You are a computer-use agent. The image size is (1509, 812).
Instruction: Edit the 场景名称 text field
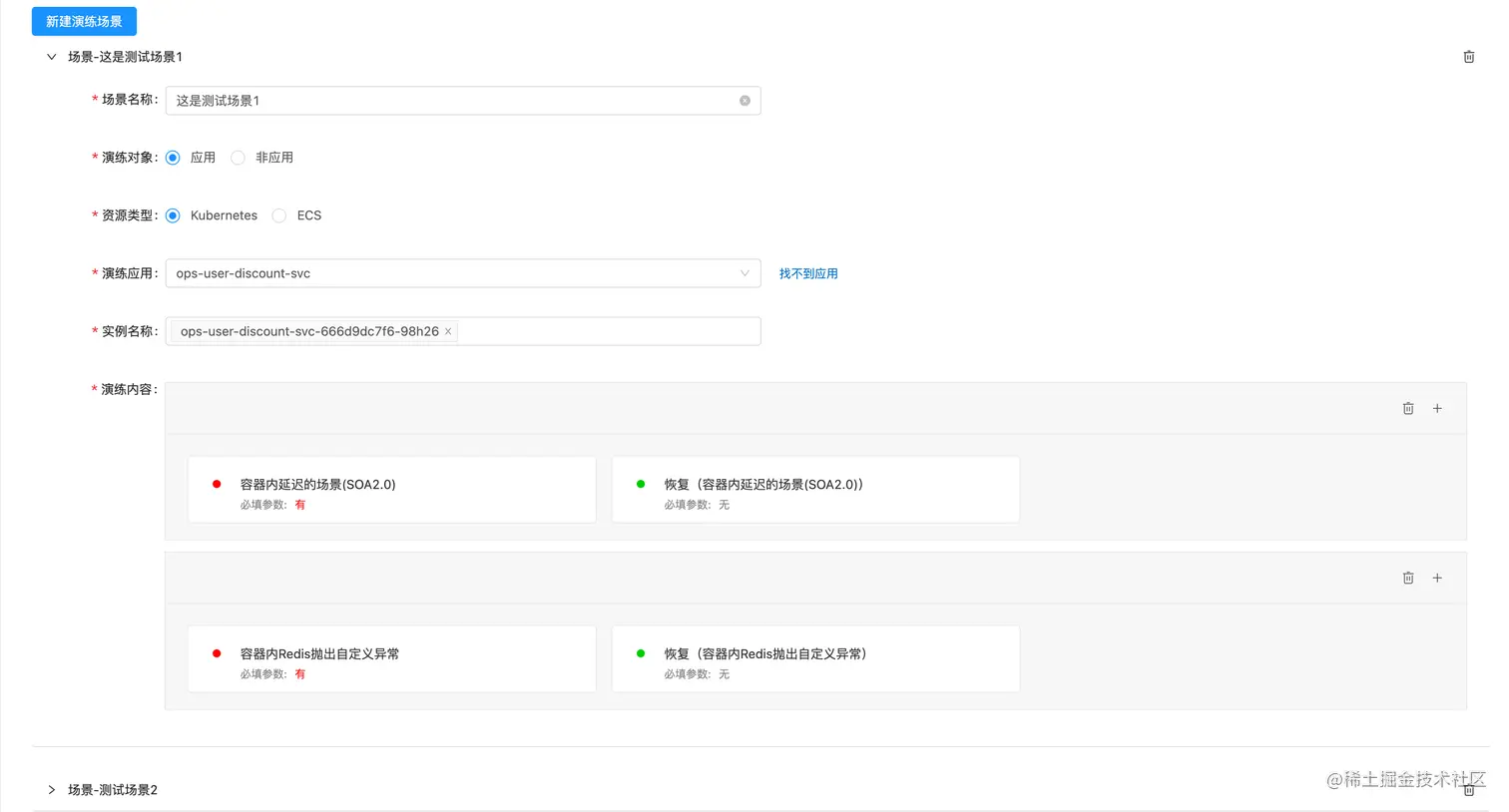tap(463, 101)
